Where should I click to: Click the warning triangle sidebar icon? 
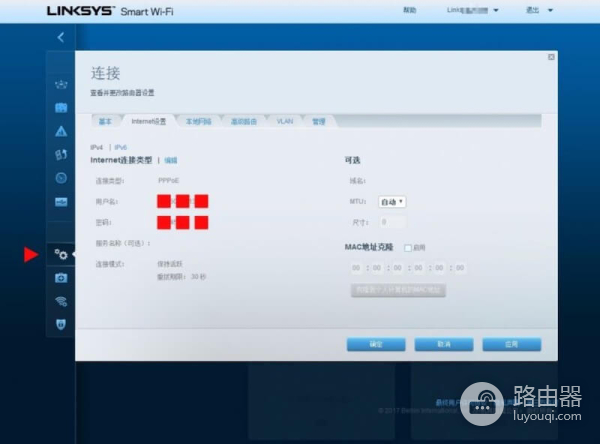click(x=61, y=131)
